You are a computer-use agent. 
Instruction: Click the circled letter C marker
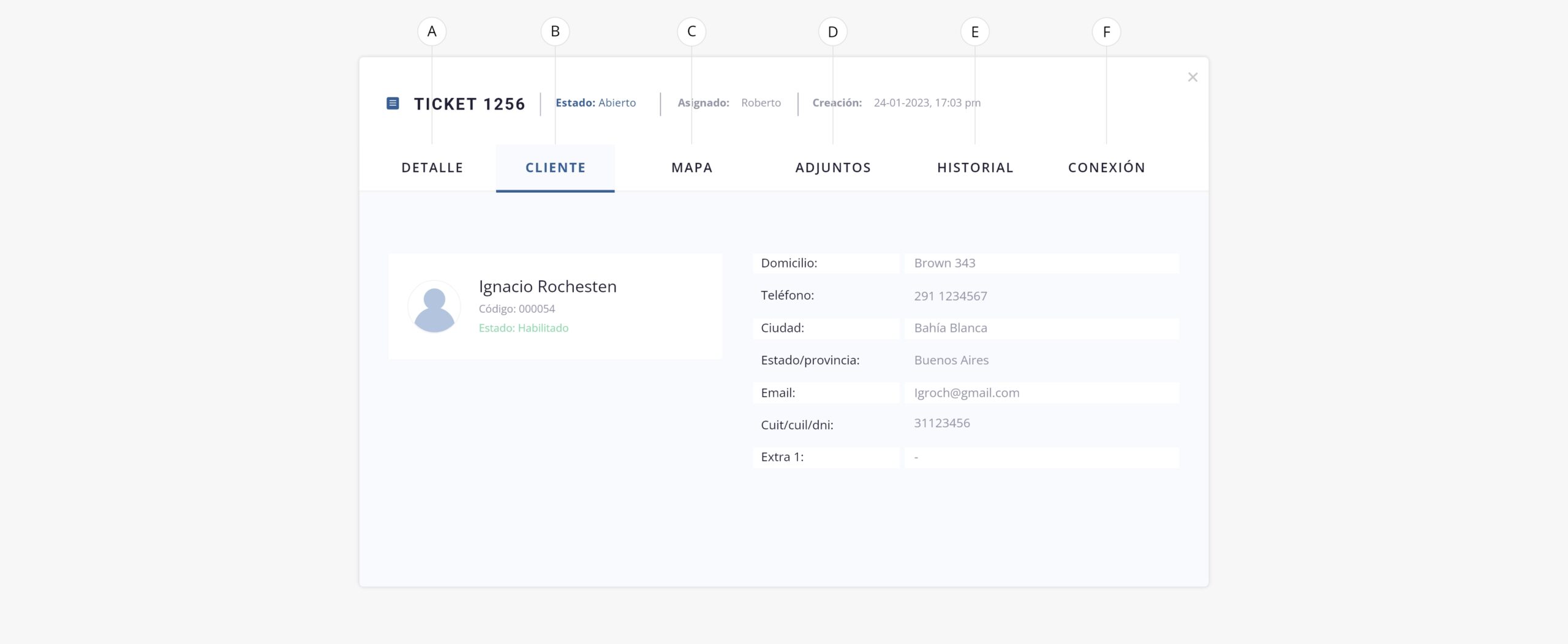click(x=692, y=32)
